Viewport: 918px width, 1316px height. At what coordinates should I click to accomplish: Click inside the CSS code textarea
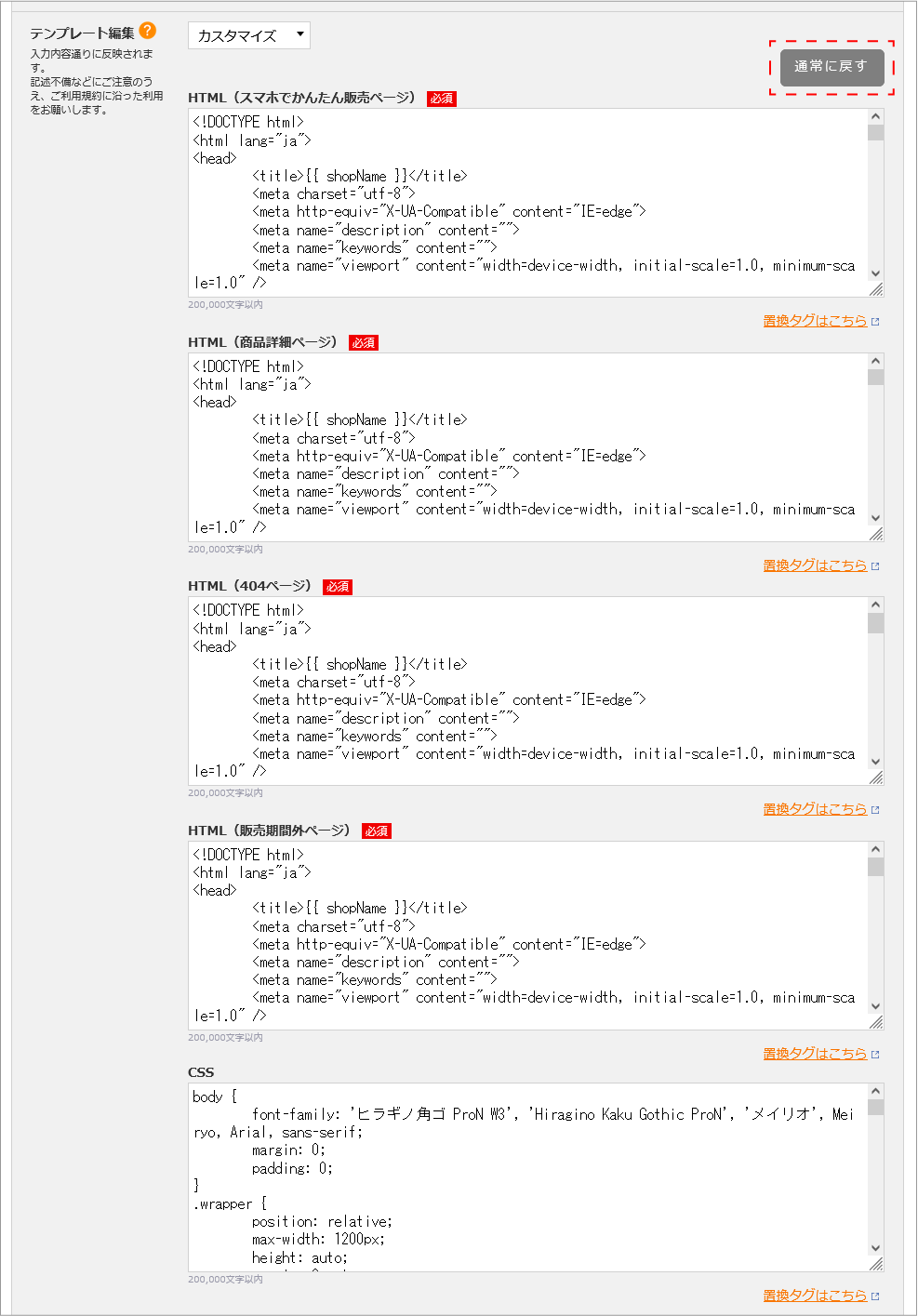(527, 1177)
